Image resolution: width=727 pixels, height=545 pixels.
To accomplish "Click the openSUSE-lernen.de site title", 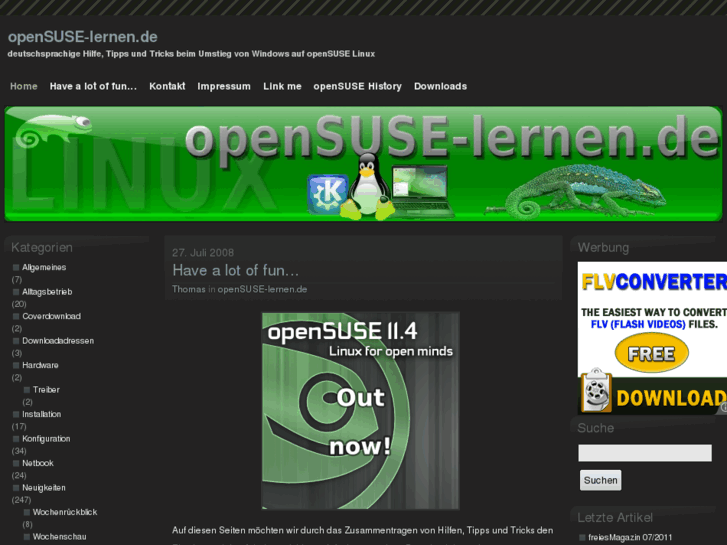I will (83, 37).
